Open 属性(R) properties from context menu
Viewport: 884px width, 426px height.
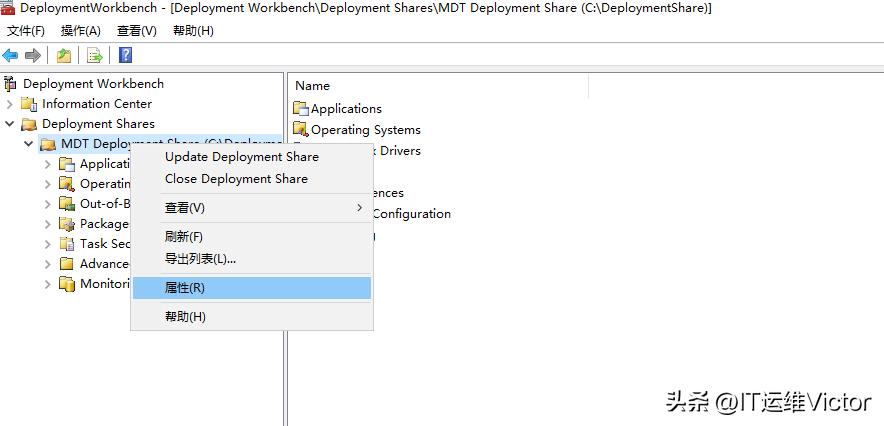(x=185, y=288)
